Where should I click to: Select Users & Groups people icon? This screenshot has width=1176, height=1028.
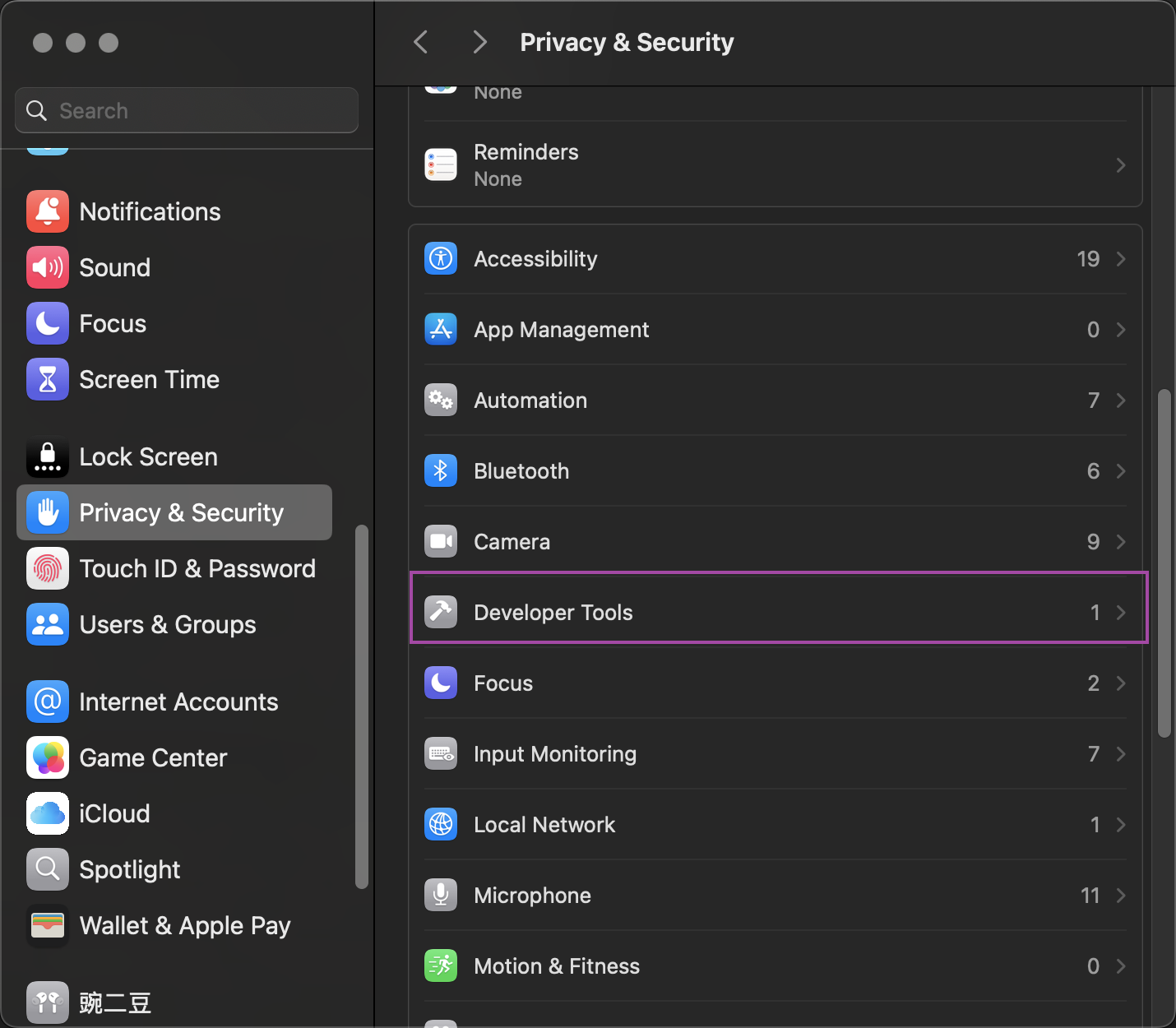(48, 624)
